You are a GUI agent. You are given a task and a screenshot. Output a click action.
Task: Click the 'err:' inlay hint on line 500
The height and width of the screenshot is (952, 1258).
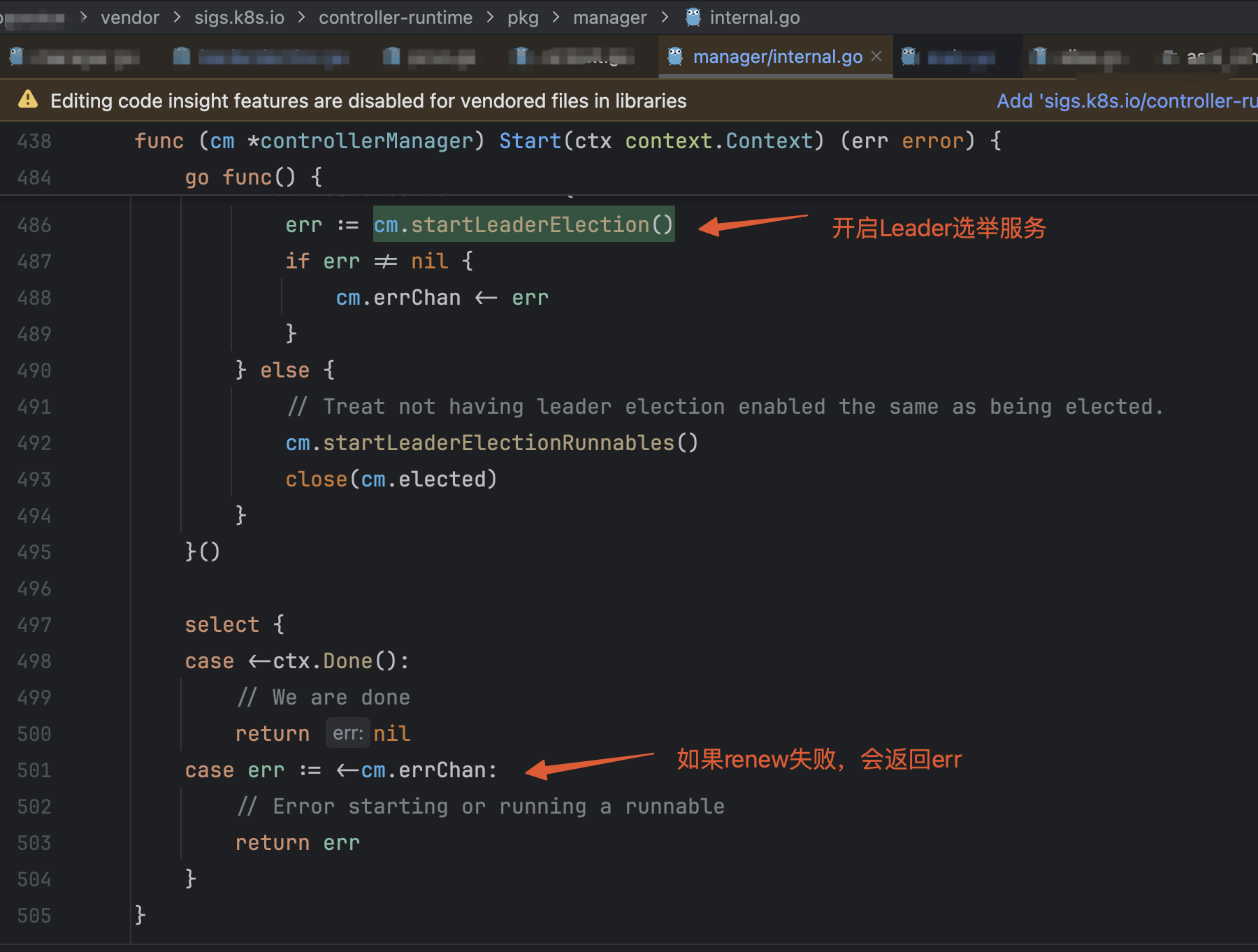click(x=348, y=734)
